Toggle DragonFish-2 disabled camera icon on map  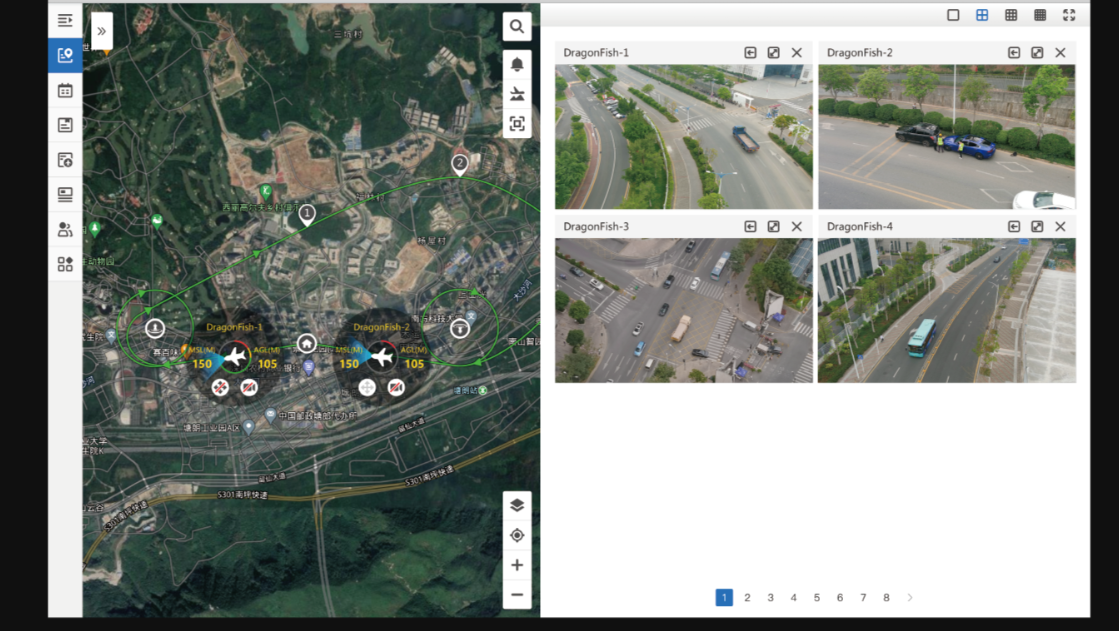click(x=396, y=387)
